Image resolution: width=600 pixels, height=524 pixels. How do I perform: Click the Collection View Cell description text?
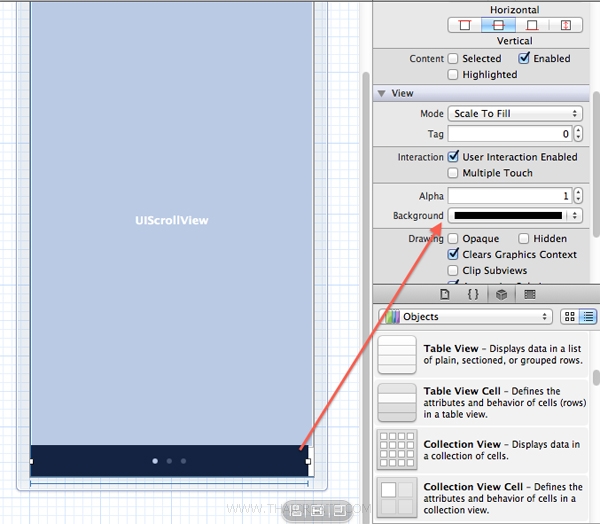point(503,498)
